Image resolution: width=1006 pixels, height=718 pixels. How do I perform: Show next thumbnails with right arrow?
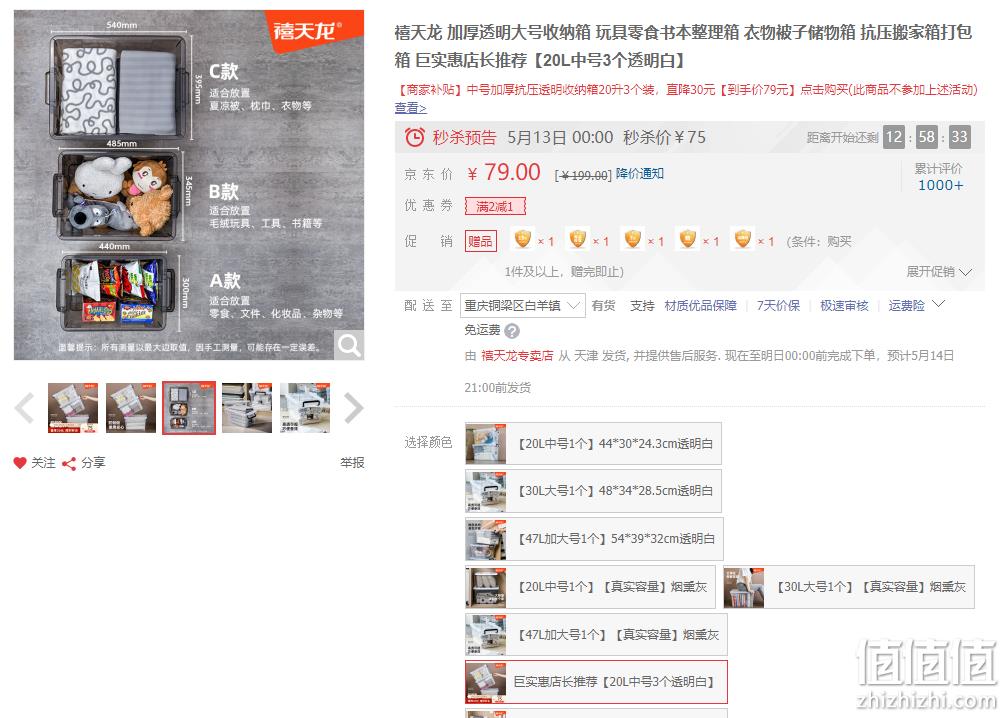coord(354,408)
